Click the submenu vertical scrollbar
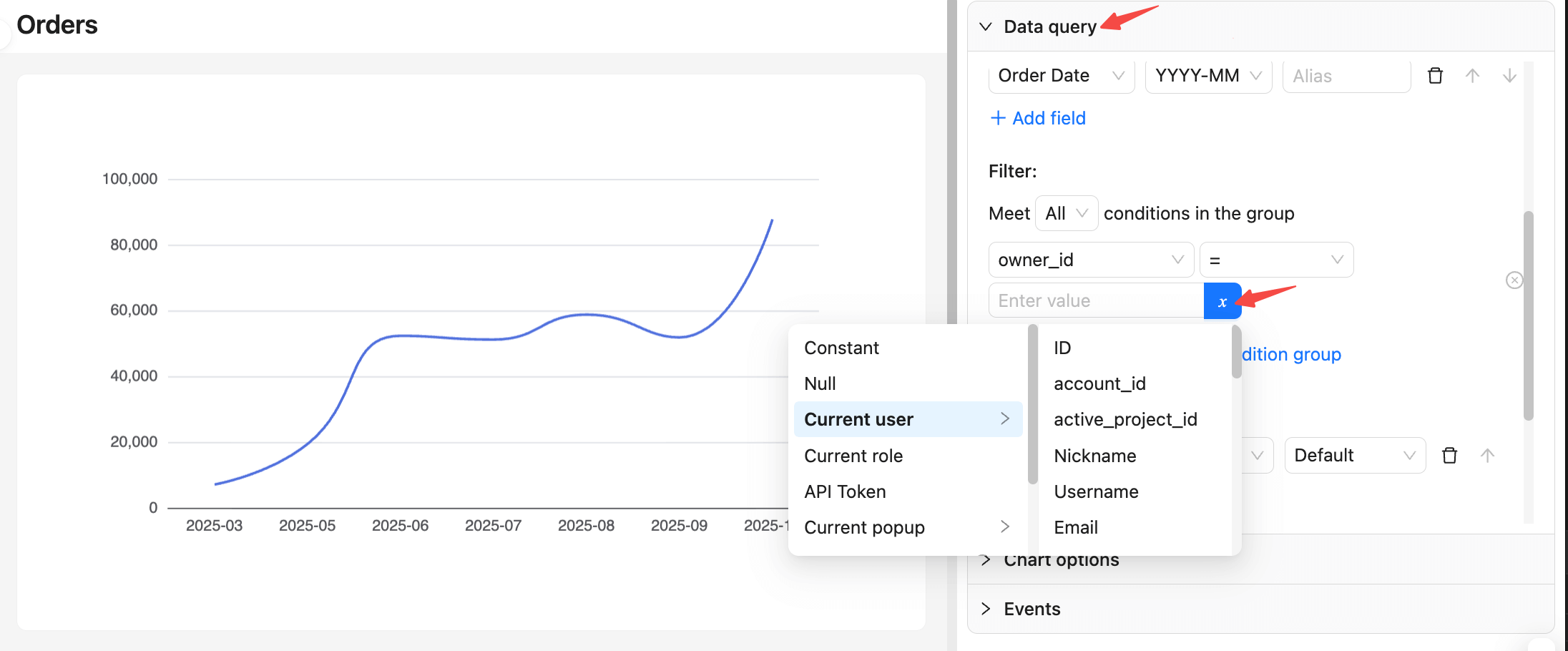This screenshot has width=1568, height=651. pyautogui.click(x=1236, y=352)
